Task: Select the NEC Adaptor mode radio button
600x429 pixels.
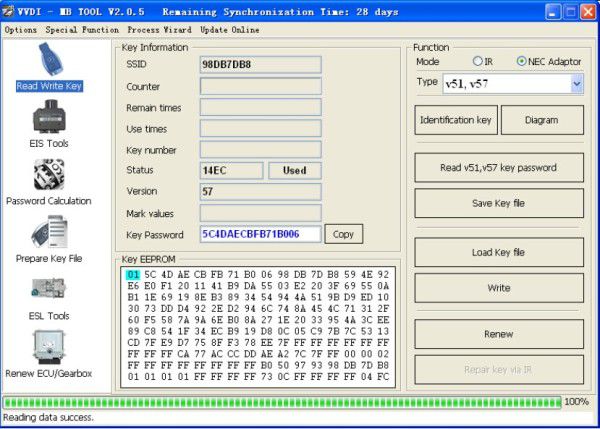Action: 521,61
